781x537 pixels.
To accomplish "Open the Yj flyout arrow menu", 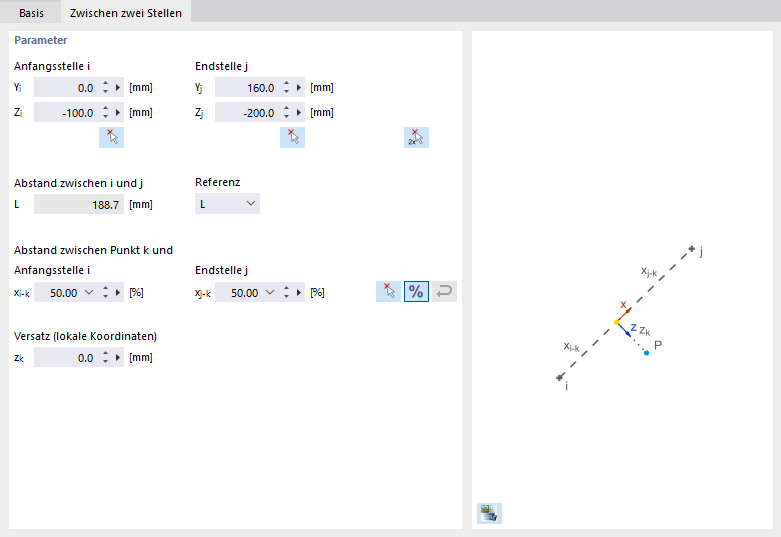I will coord(299,88).
